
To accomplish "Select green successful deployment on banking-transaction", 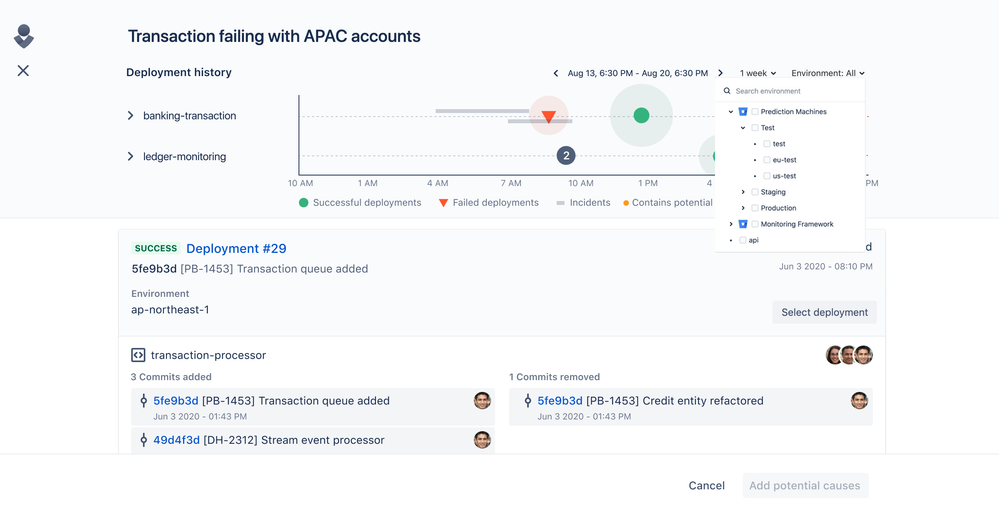I will tap(642, 115).
